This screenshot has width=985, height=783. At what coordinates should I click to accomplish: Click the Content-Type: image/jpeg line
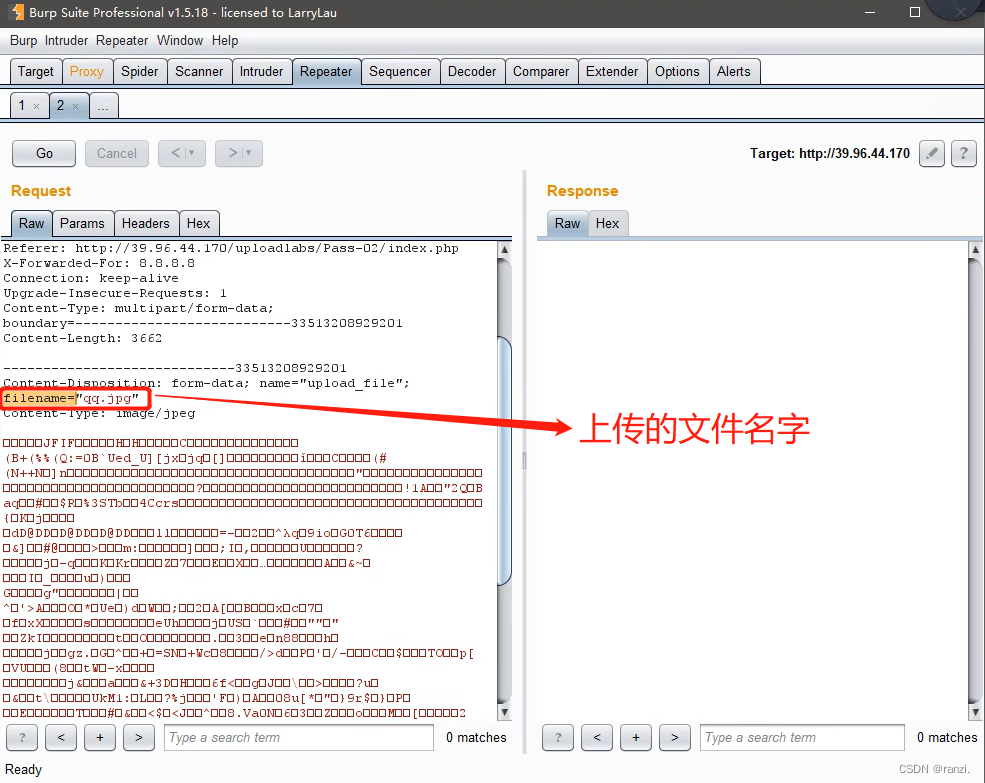click(99, 413)
